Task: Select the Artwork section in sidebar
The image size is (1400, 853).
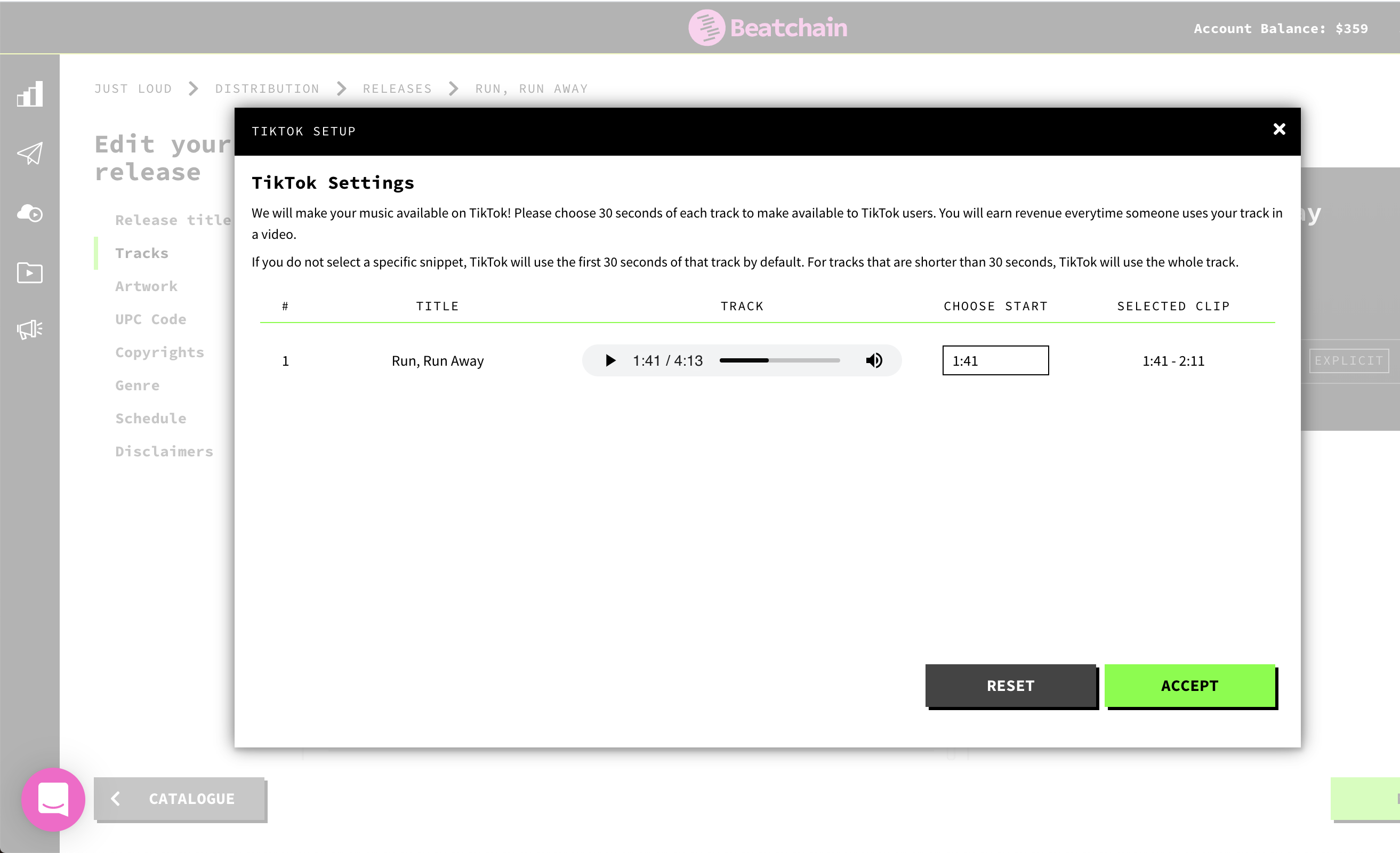Action: (146, 286)
